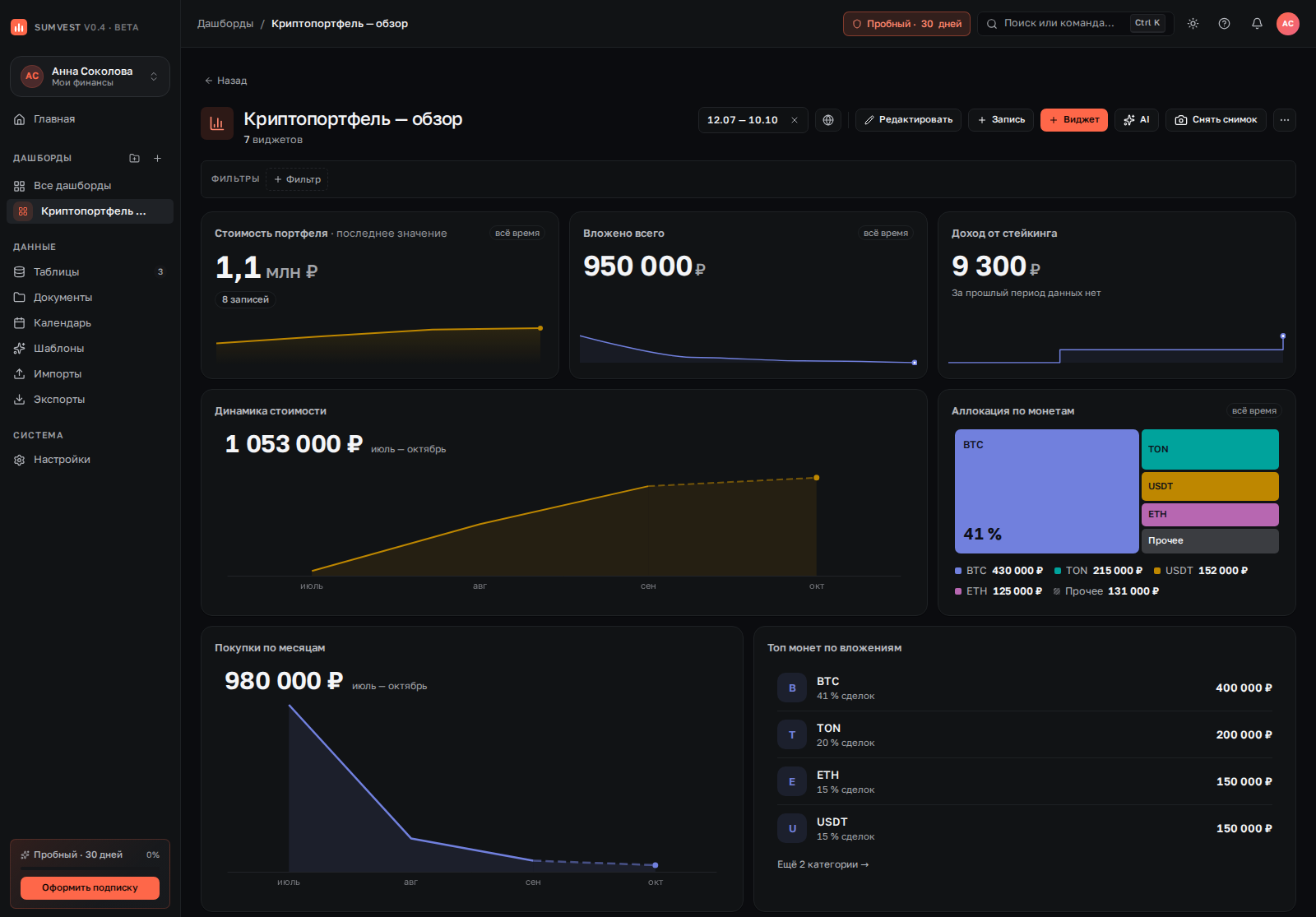Open Все дашборды in sidebar
Viewport: 1316px width, 917px height.
(90, 186)
